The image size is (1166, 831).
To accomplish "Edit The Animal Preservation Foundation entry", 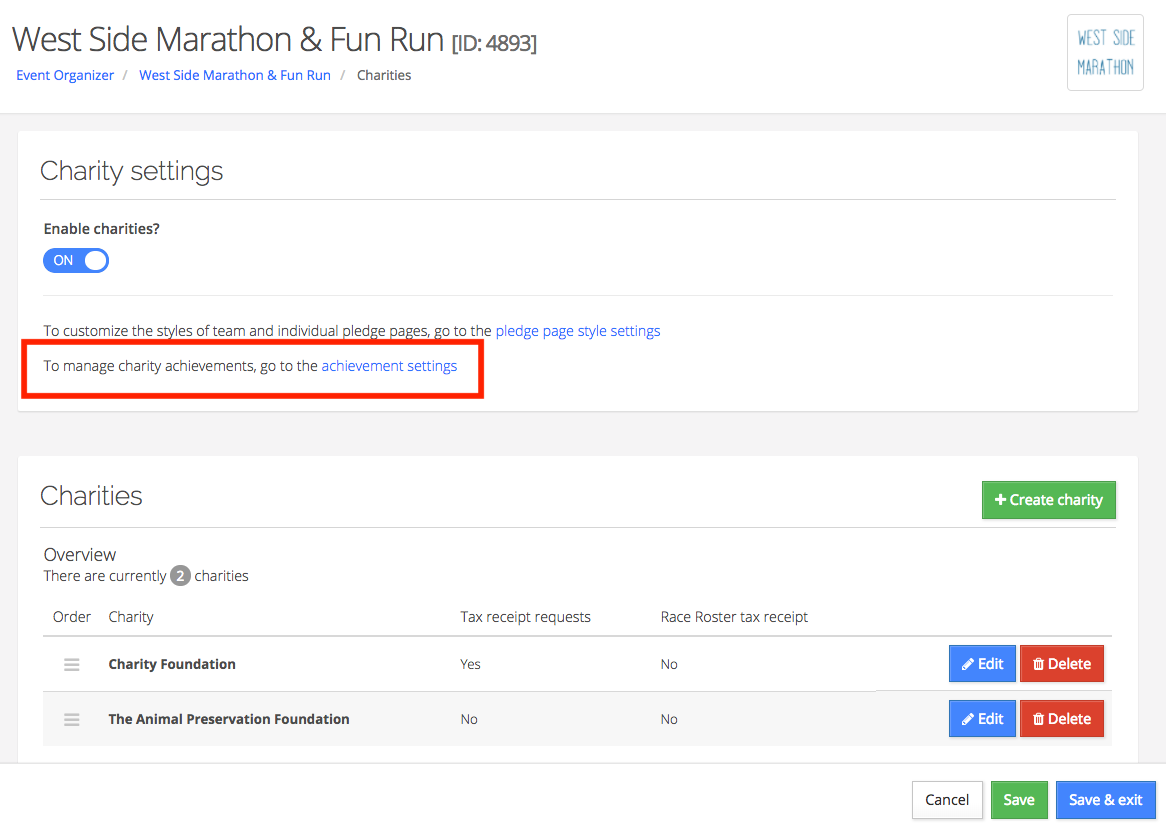I will point(982,719).
